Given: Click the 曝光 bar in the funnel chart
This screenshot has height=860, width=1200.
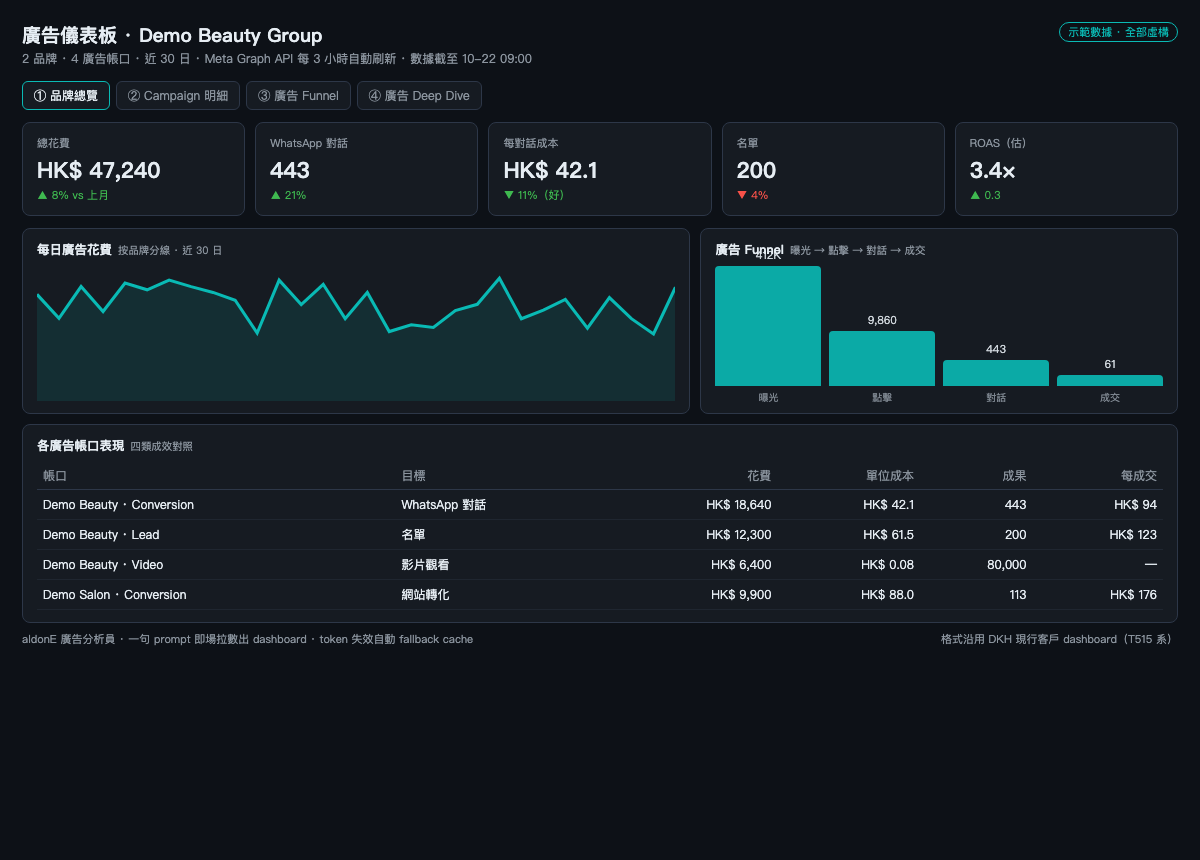Looking at the screenshot, I should tap(768, 326).
